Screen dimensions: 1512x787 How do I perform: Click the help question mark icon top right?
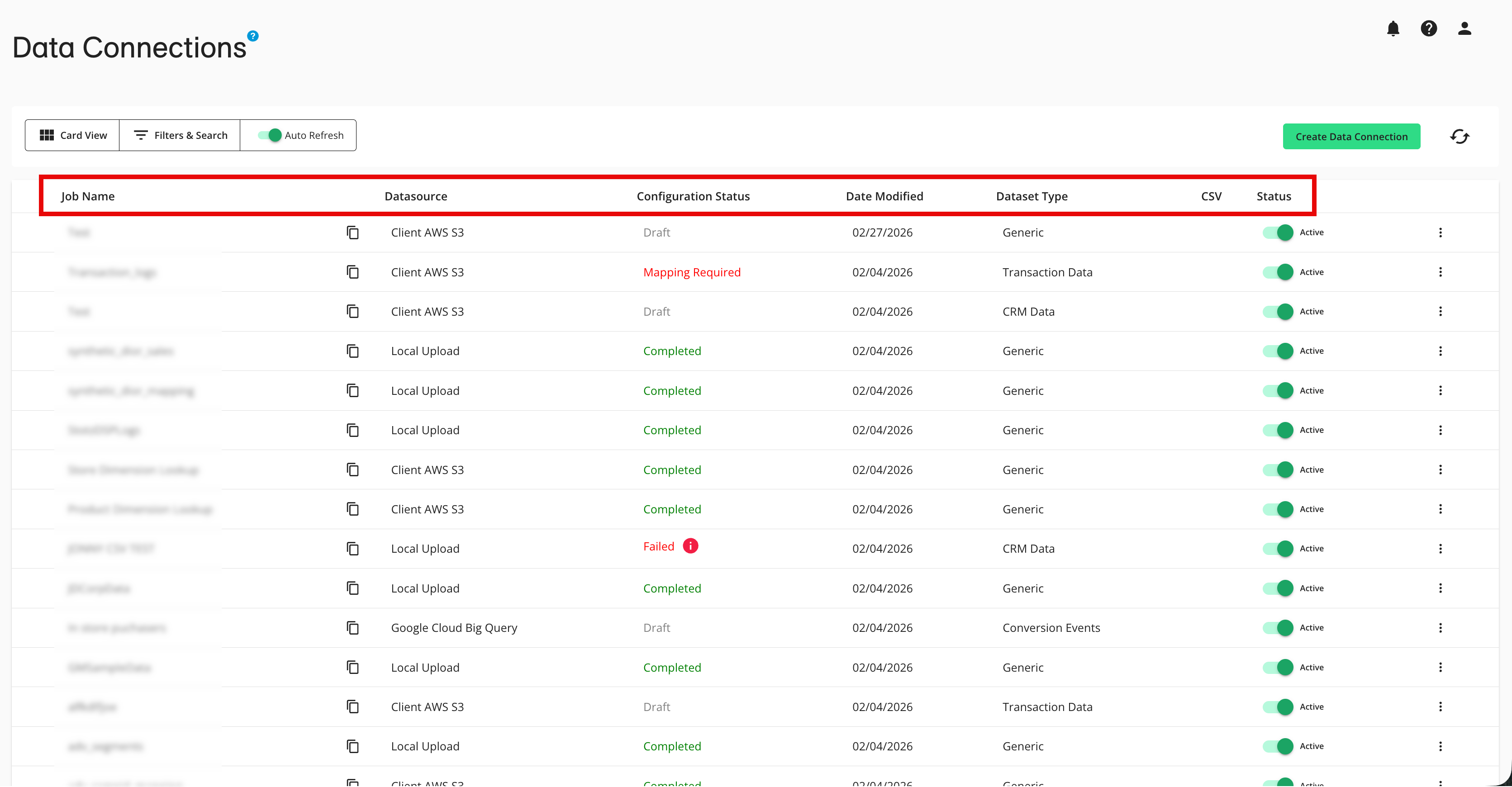(x=1429, y=28)
